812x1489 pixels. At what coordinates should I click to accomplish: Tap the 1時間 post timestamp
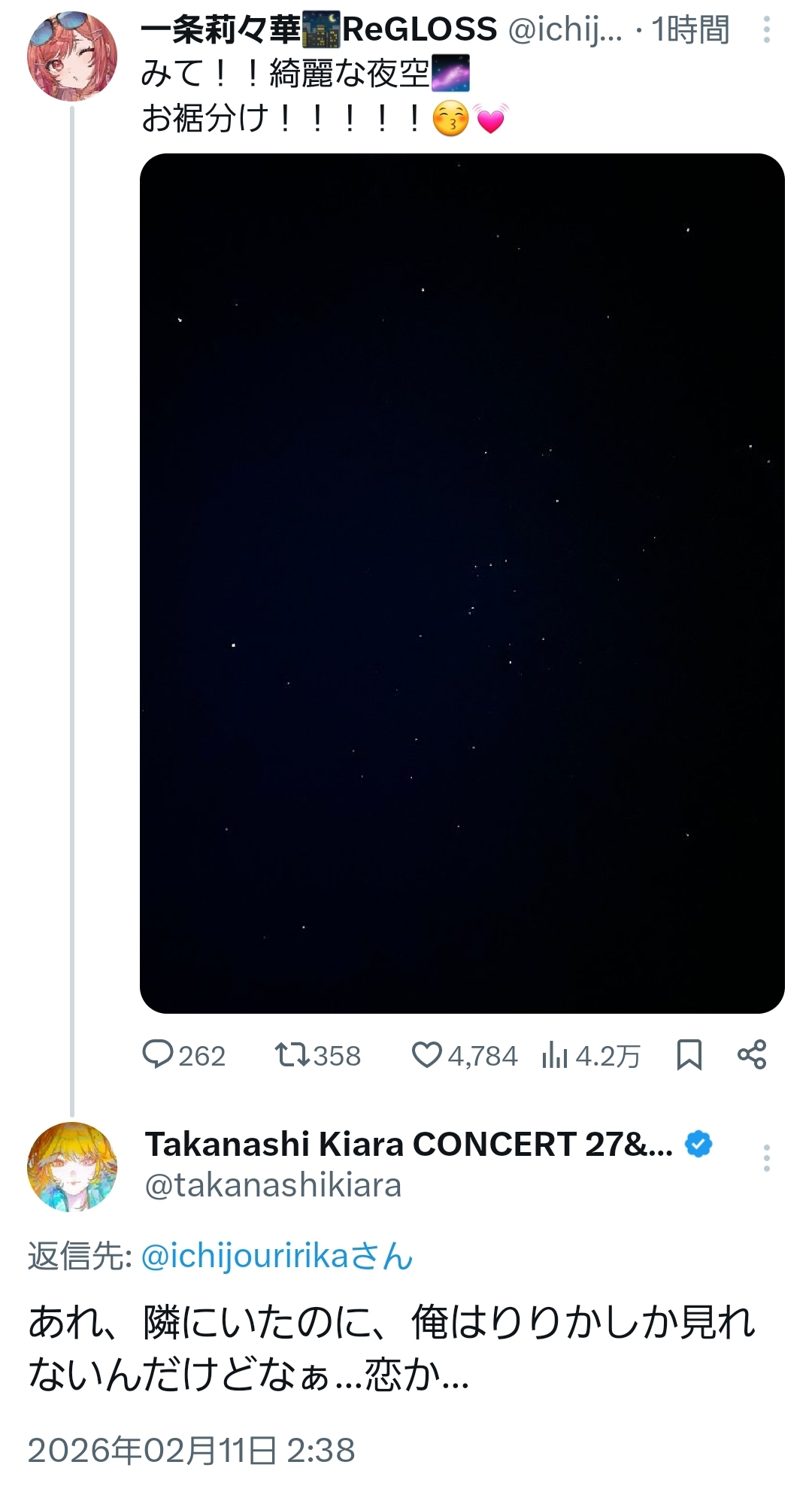pos(691,30)
